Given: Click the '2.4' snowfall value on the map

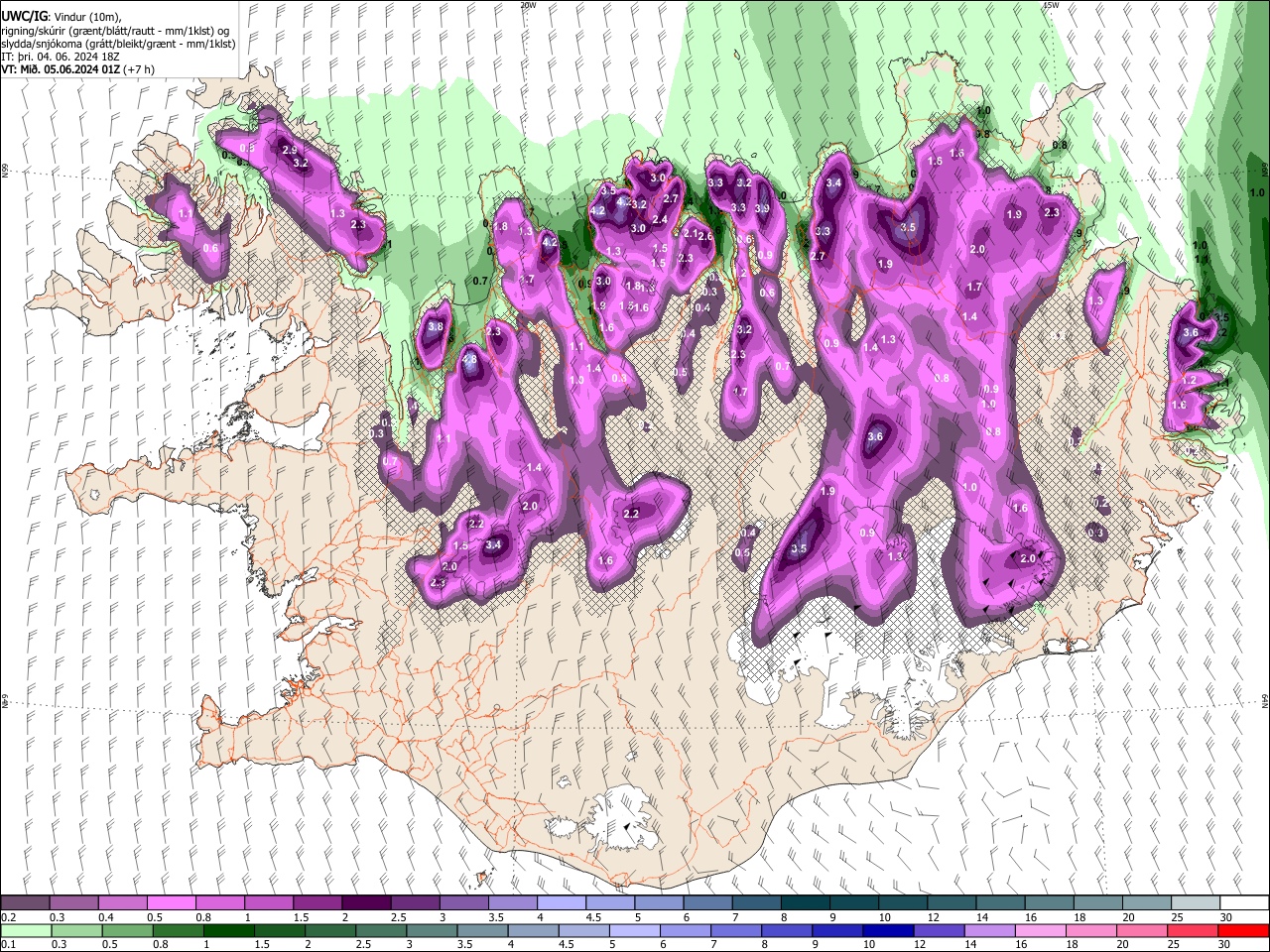Looking at the screenshot, I should (x=659, y=220).
